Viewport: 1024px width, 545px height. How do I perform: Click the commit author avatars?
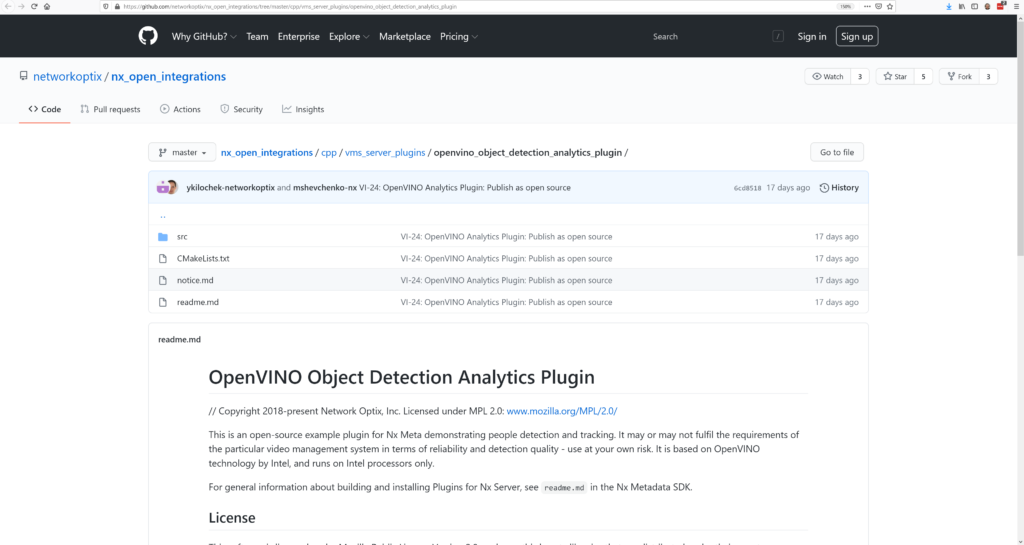168,187
